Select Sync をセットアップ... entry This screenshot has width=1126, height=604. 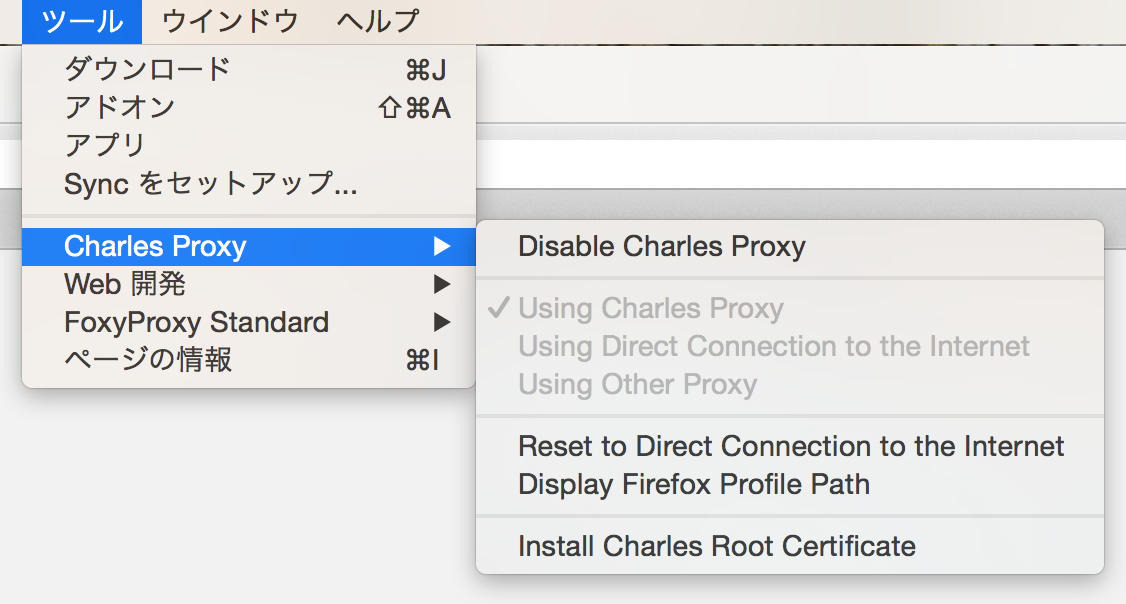[249, 184]
